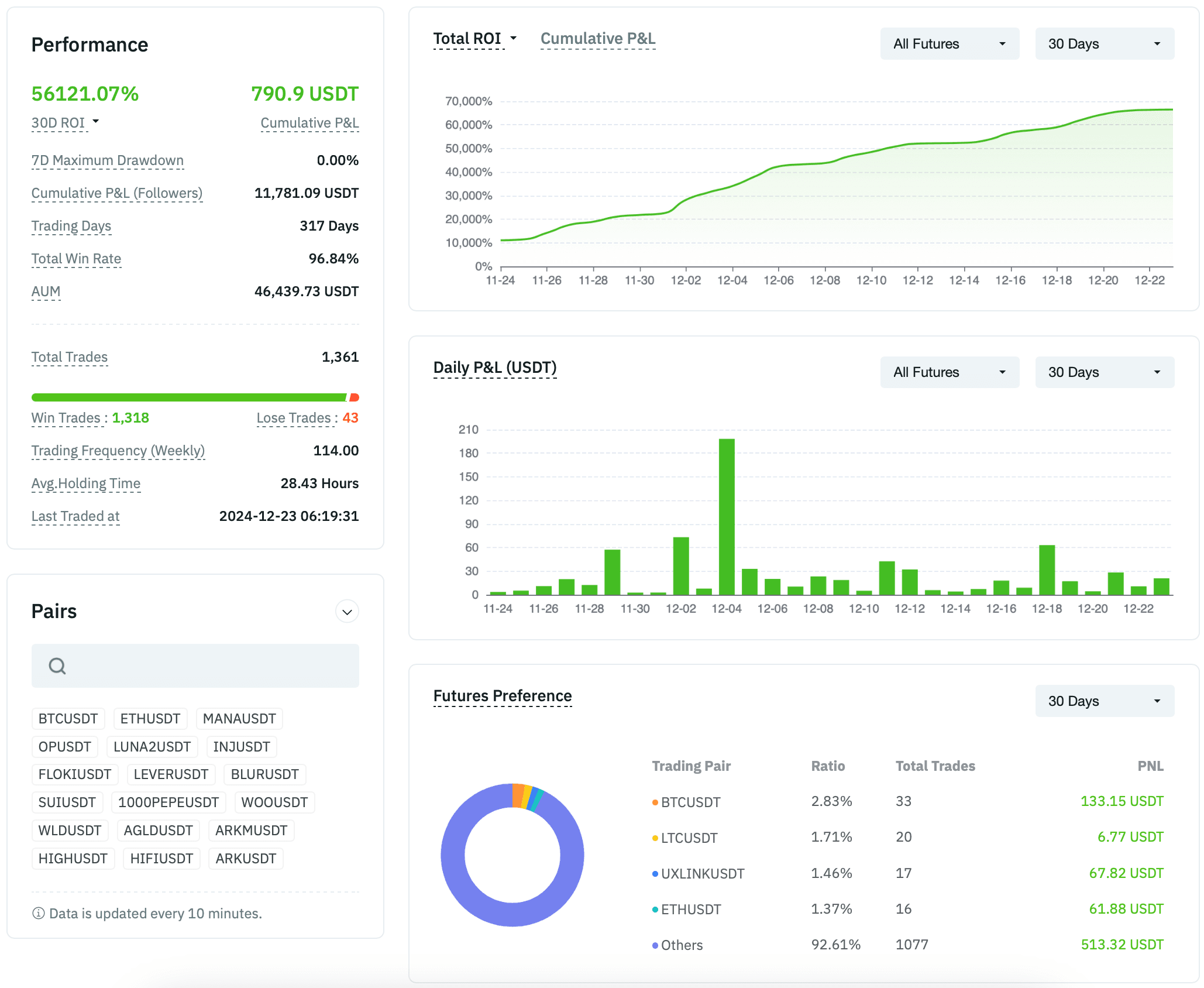Click the search magnifier icon in Pairs
This screenshot has width=1204, height=988.
57,665
